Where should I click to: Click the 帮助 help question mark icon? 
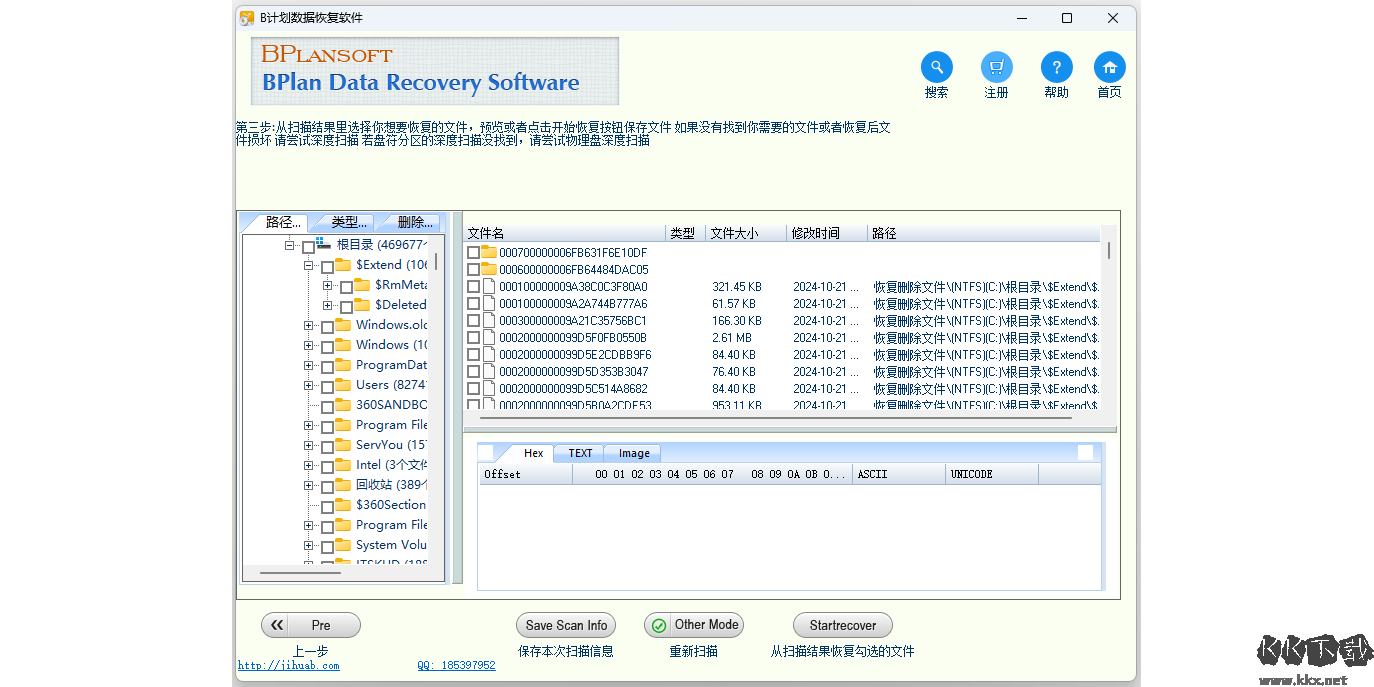pos(1056,67)
